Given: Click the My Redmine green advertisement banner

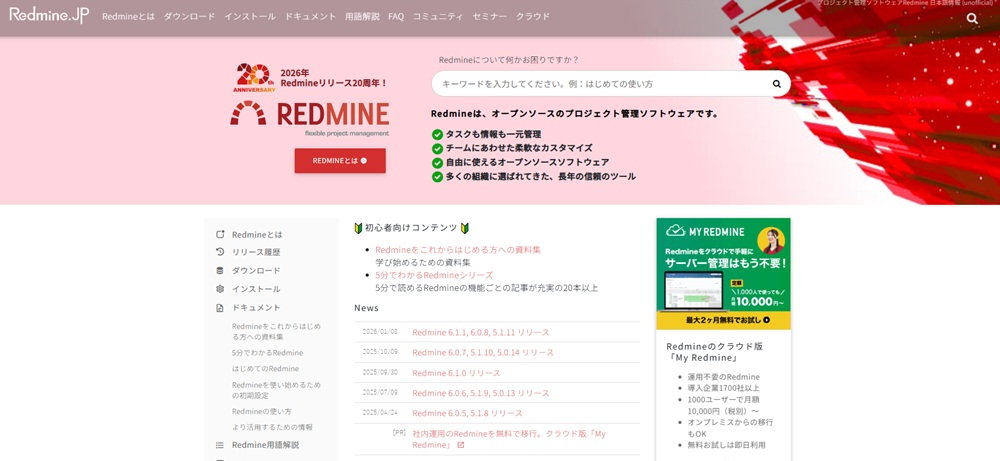Looking at the screenshot, I should click(723, 274).
